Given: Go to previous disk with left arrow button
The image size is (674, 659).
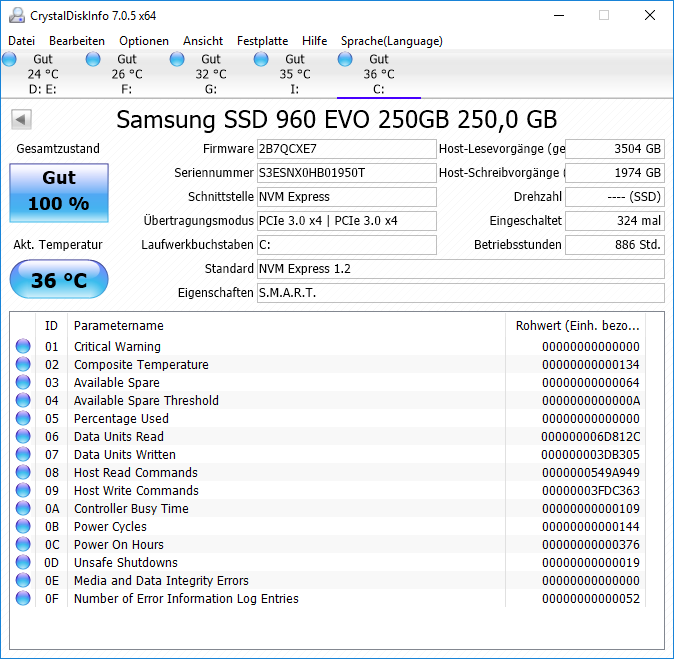Looking at the screenshot, I should pyautogui.click(x=21, y=119).
